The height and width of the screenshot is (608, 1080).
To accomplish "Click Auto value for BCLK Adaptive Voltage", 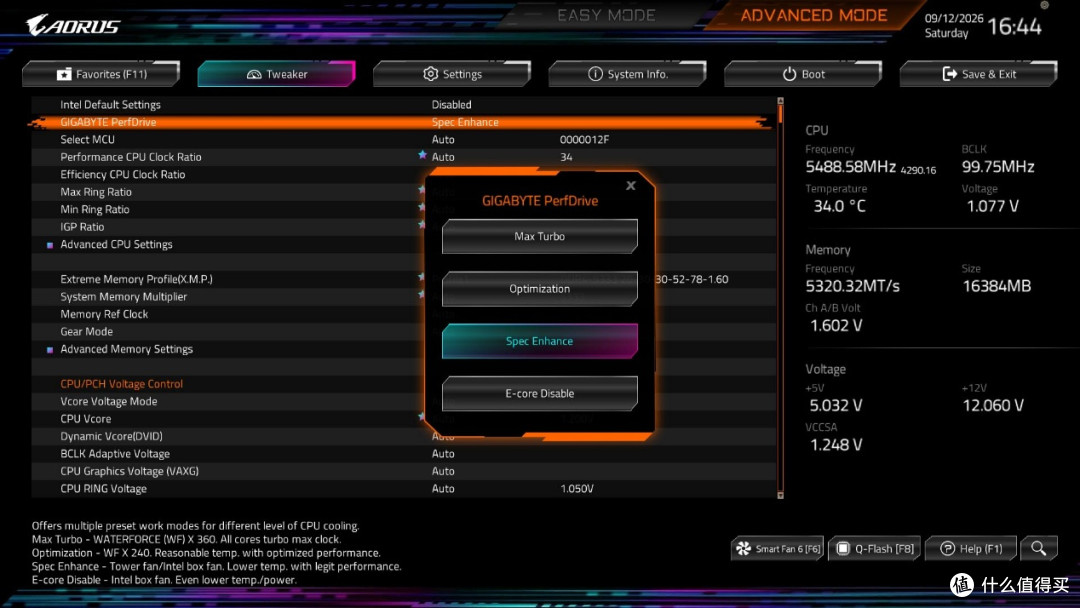I will coord(443,454).
